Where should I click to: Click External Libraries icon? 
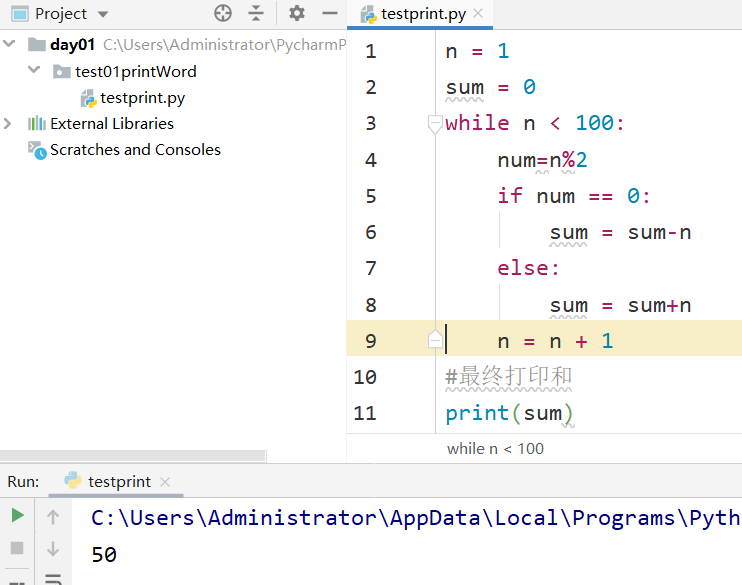pyautogui.click(x=36, y=124)
